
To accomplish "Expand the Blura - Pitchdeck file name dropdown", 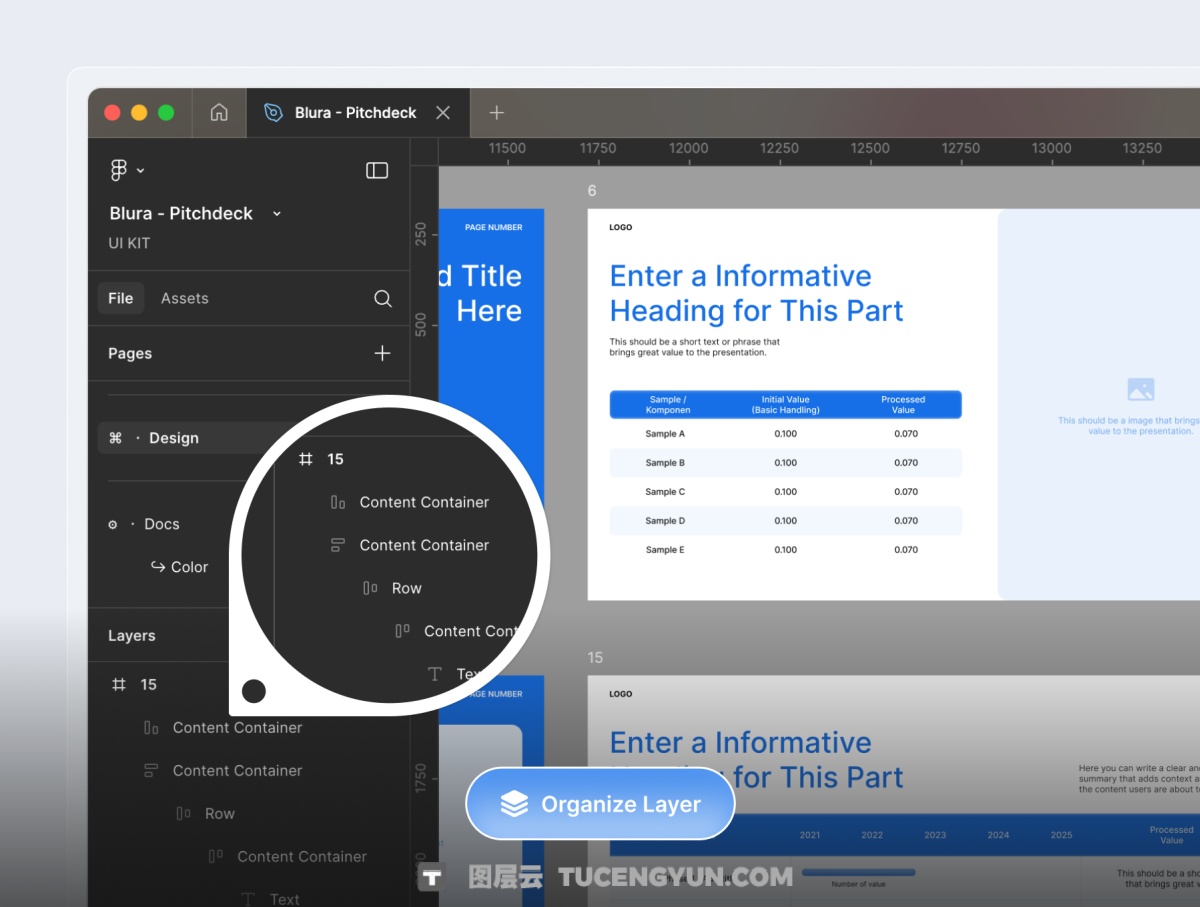I will click(x=277, y=213).
